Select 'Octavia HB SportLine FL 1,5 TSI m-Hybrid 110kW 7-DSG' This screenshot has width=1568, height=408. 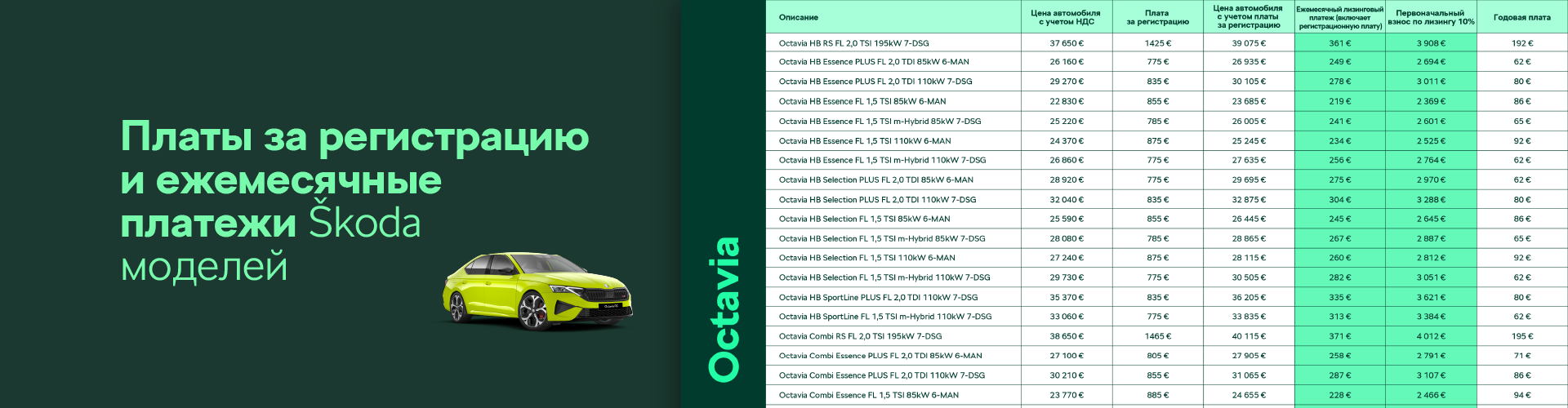(x=1167, y=317)
